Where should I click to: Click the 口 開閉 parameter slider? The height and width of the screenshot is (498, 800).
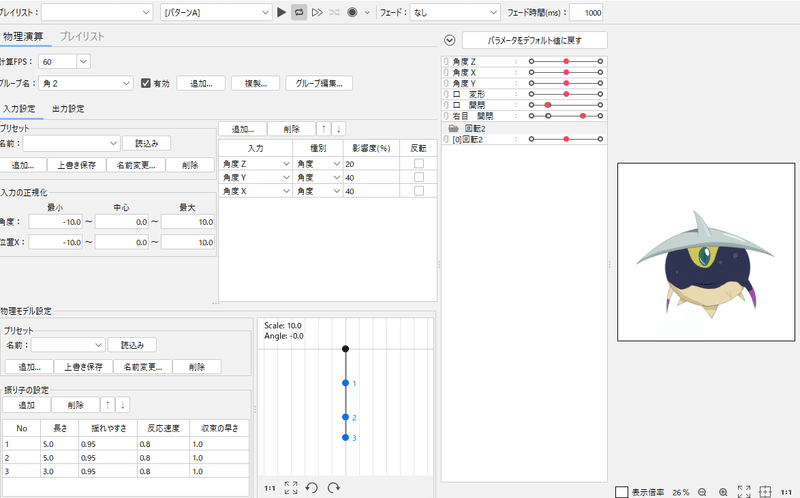pos(566,105)
